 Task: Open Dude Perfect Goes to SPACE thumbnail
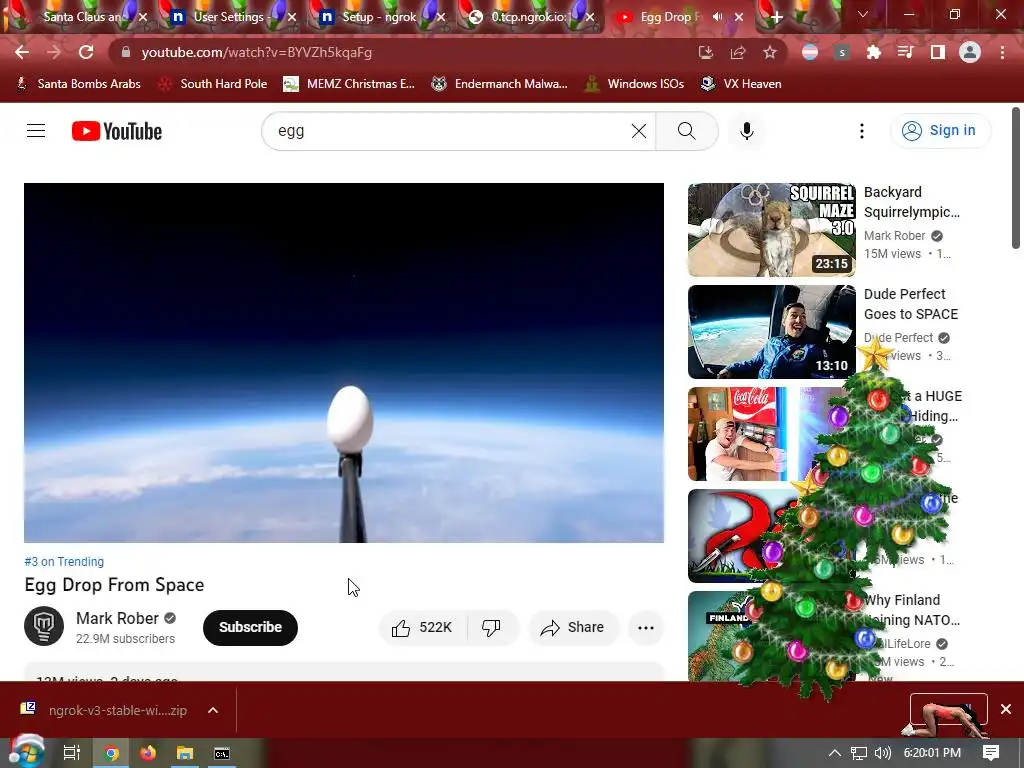click(x=772, y=332)
